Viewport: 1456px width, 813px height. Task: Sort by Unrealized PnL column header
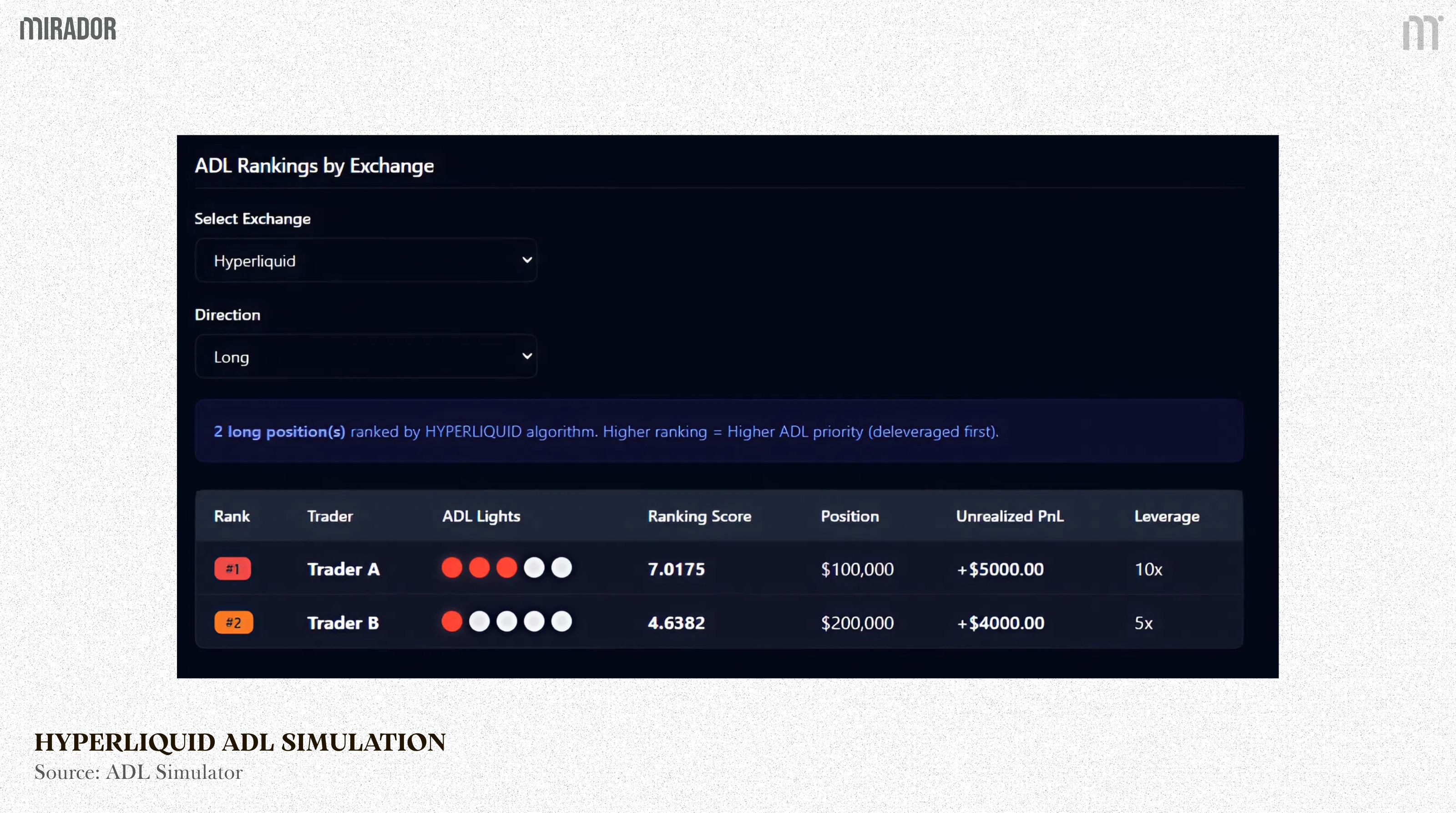[1010, 516]
